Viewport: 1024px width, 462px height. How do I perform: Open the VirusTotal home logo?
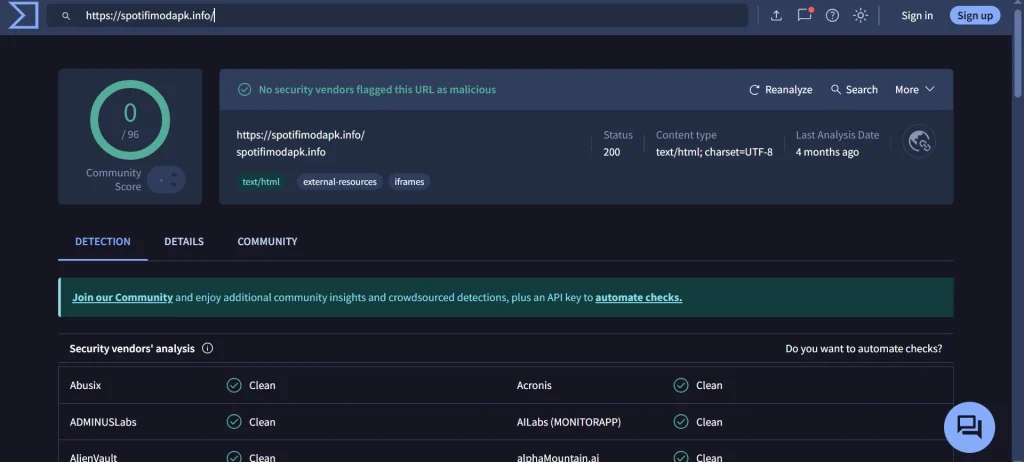click(x=23, y=16)
